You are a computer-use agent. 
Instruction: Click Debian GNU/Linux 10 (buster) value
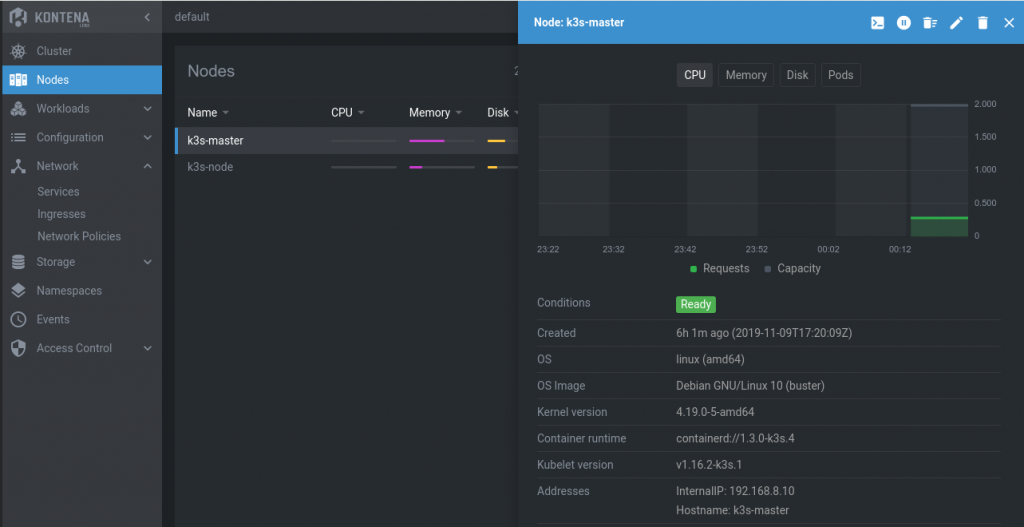pos(750,386)
